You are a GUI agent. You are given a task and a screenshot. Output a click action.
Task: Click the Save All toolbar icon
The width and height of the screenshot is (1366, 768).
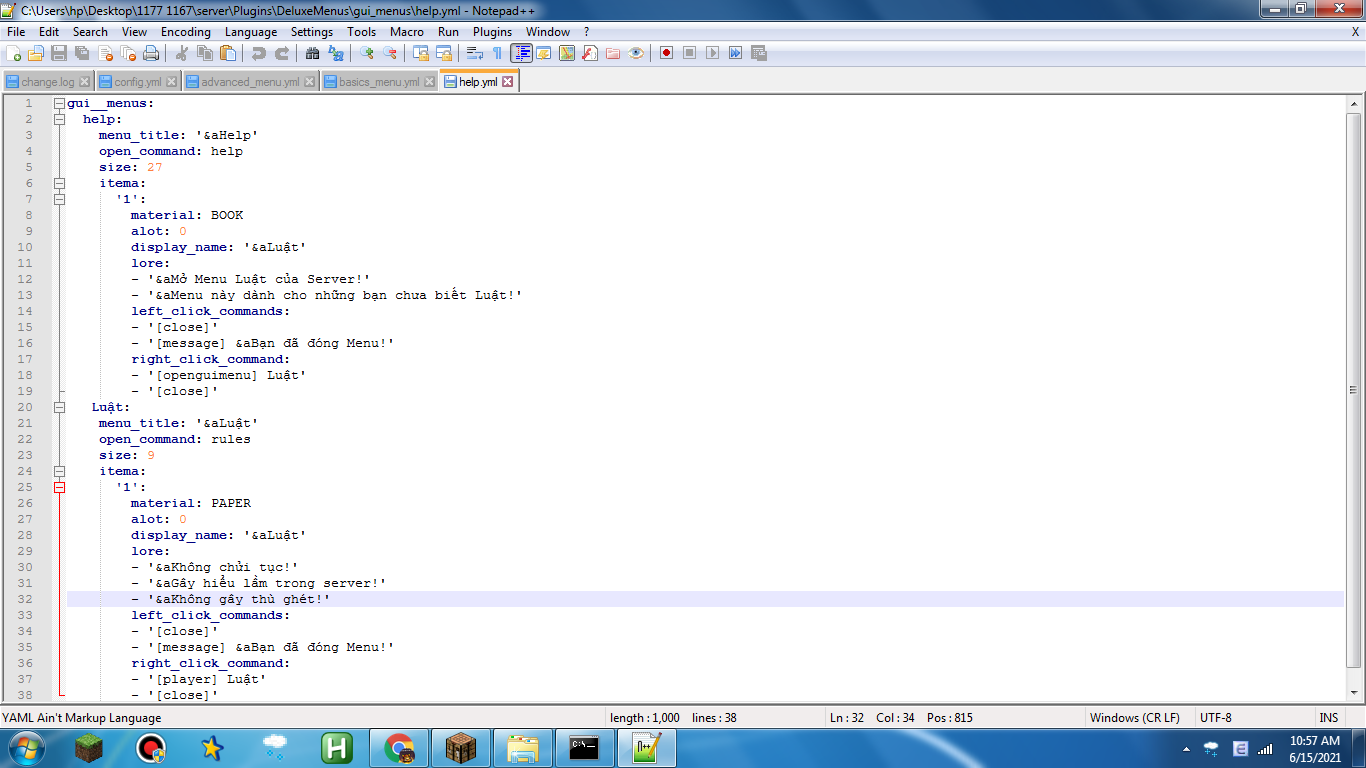[82, 53]
